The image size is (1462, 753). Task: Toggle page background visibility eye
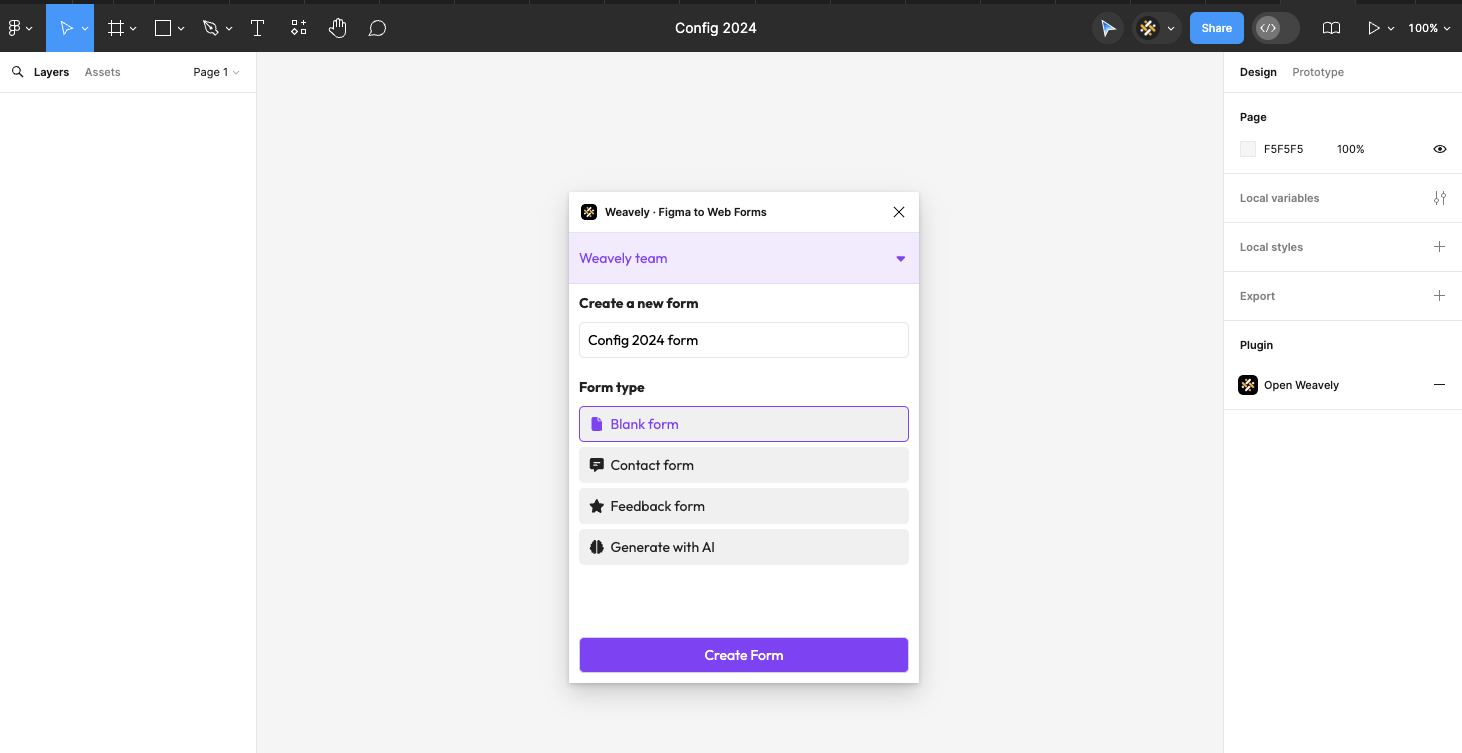1440,149
